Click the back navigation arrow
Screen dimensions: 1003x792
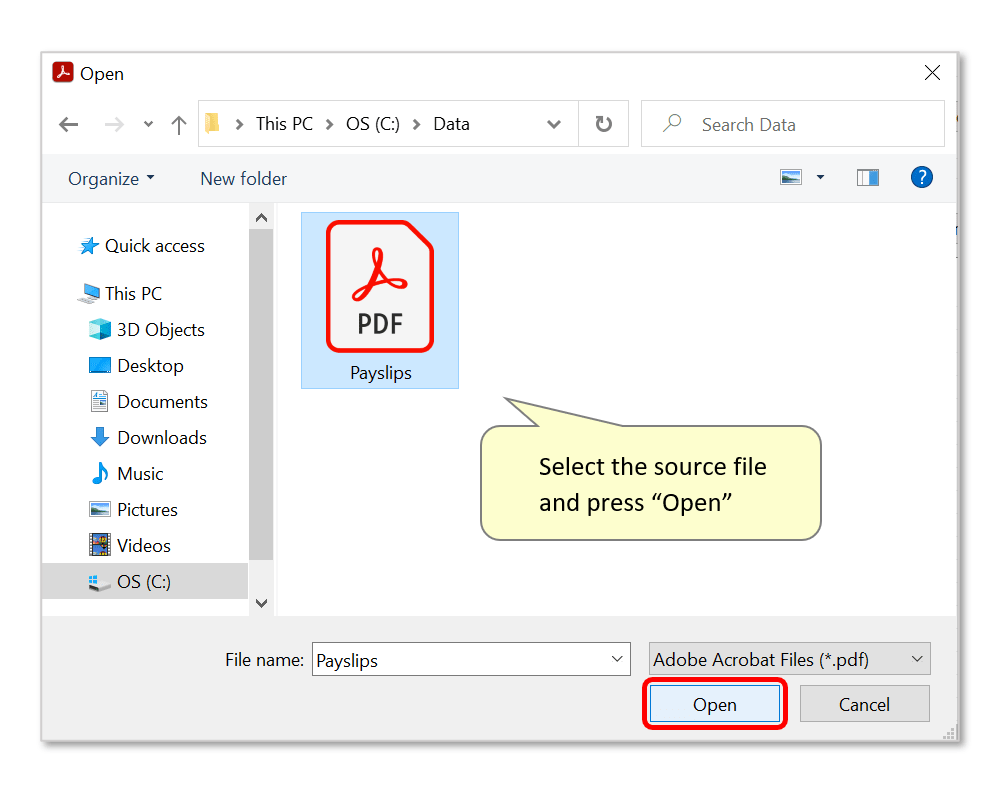point(68,124)
